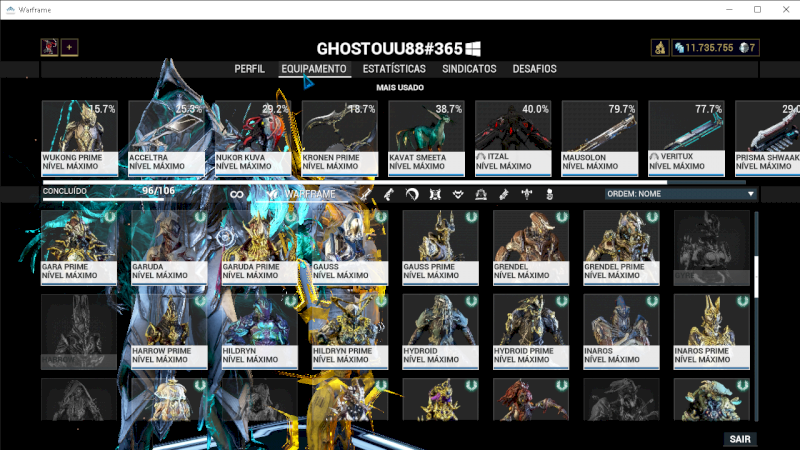Click the Itzal archwing symbol before name

481,157
